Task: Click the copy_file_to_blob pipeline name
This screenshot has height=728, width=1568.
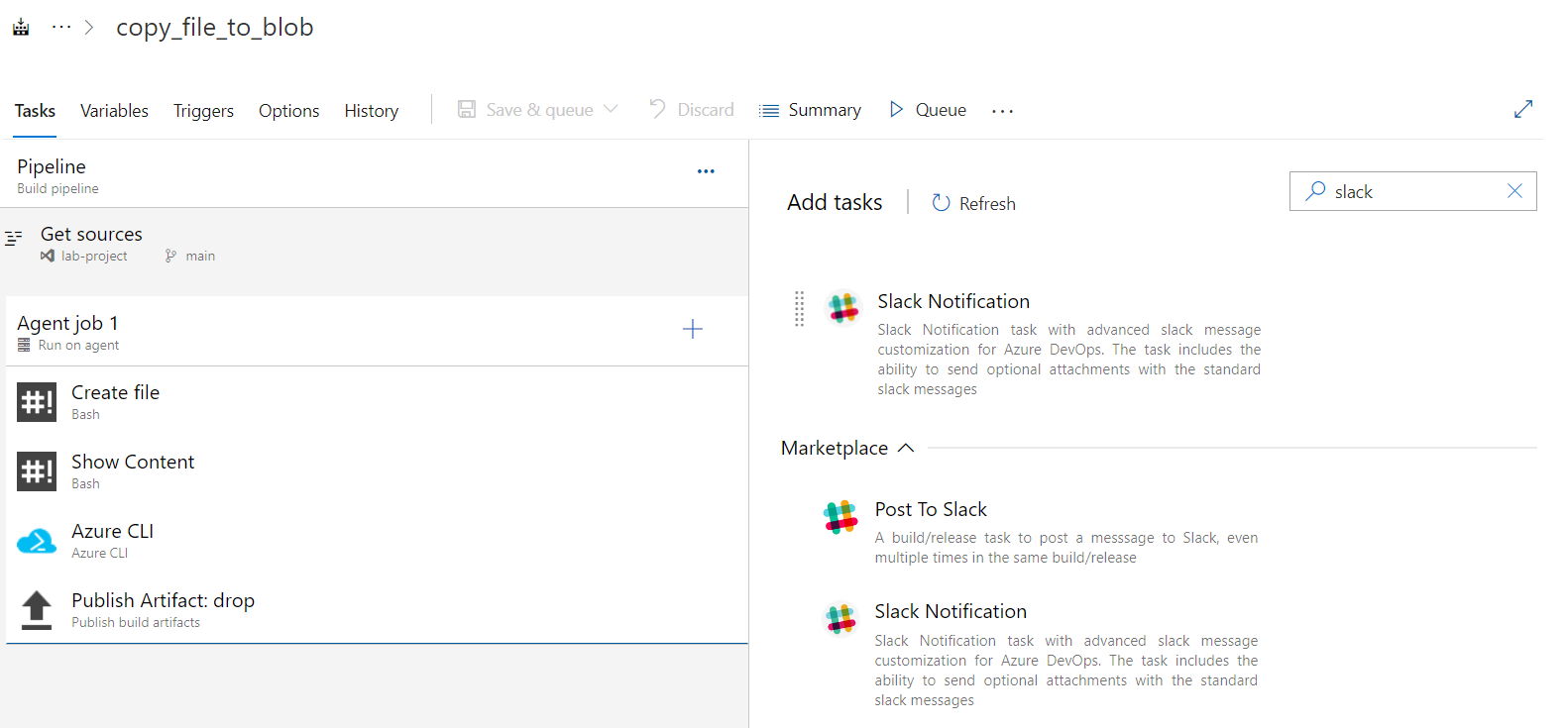Action: point(215,28)
